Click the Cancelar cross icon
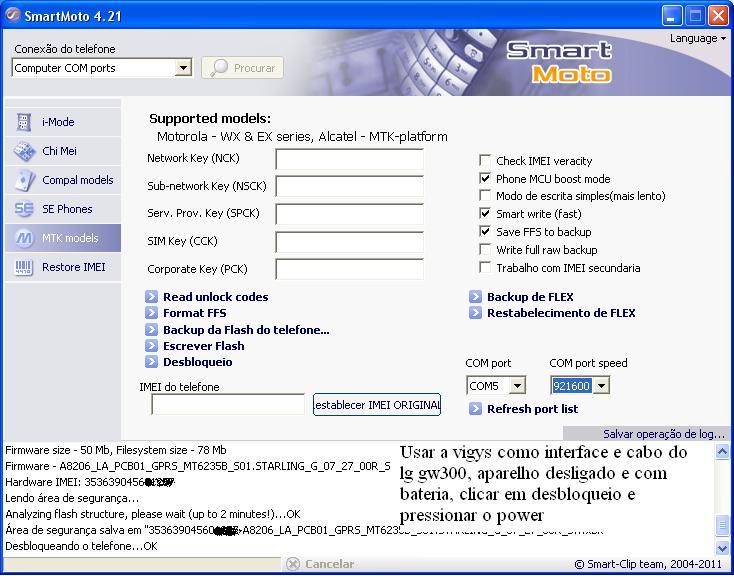734x581 pixels. coord(293,564)
